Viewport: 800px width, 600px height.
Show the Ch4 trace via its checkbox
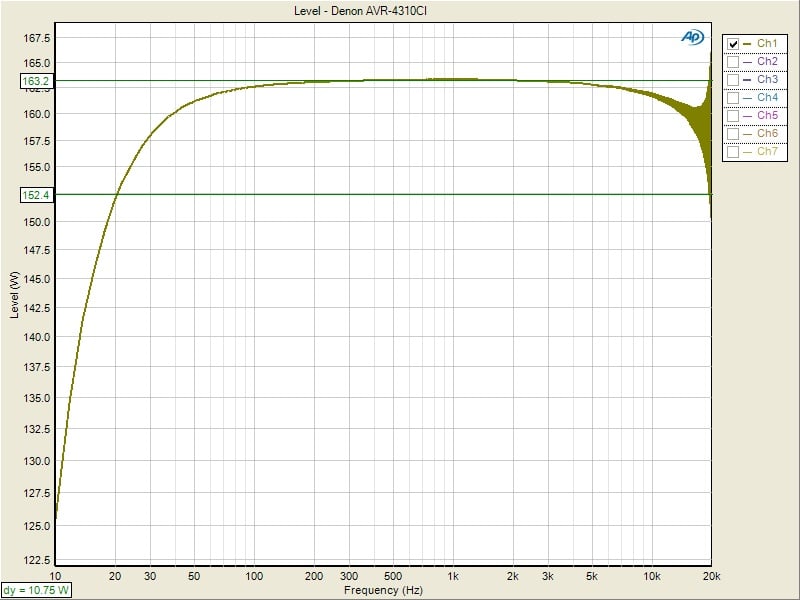click(x=734, y=98)
